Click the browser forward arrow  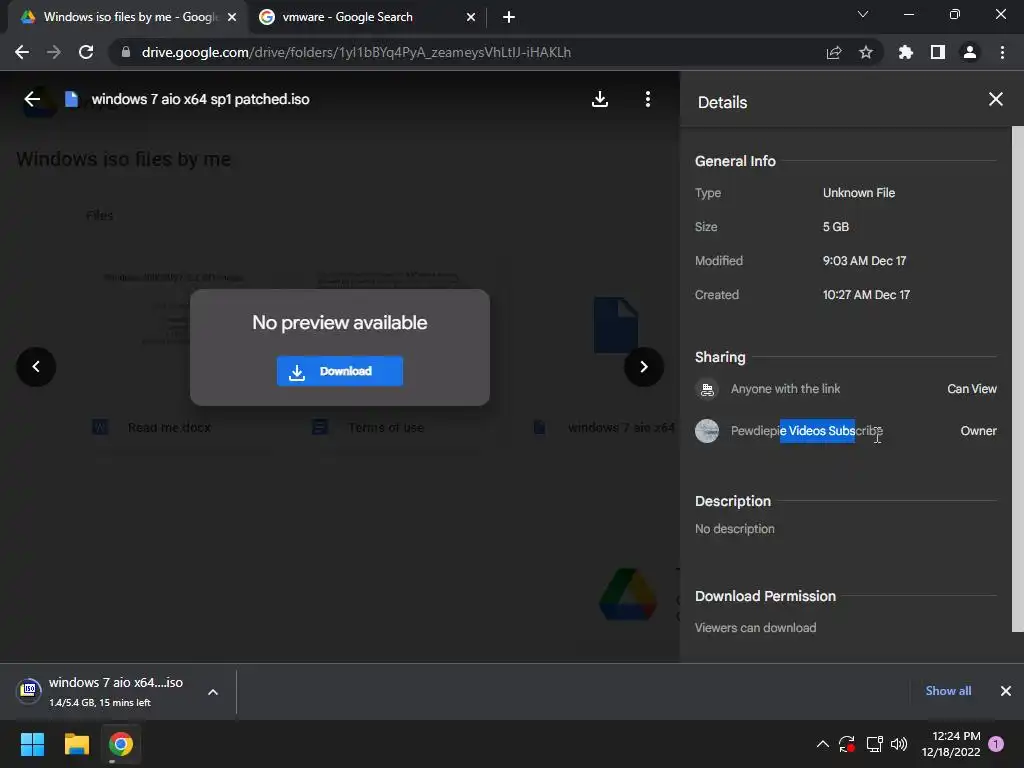[x=54, y=52]
